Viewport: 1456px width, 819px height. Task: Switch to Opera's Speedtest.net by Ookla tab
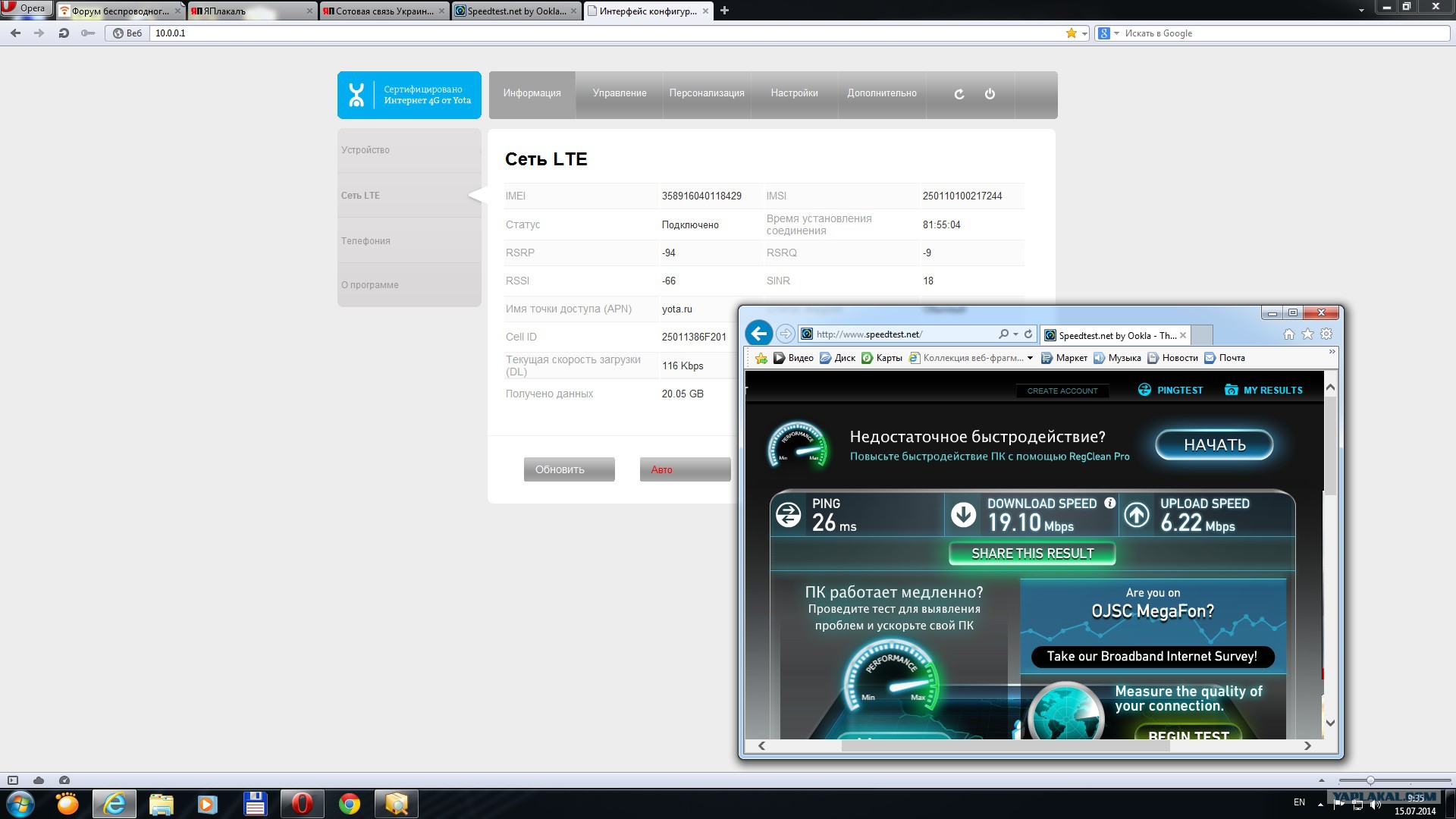pos(516,11)
